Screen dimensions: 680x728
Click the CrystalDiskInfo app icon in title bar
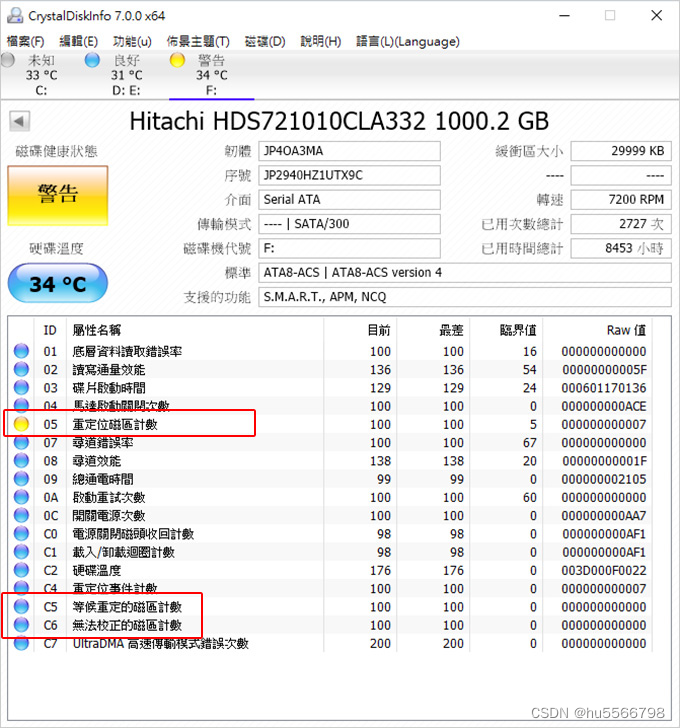15,15
